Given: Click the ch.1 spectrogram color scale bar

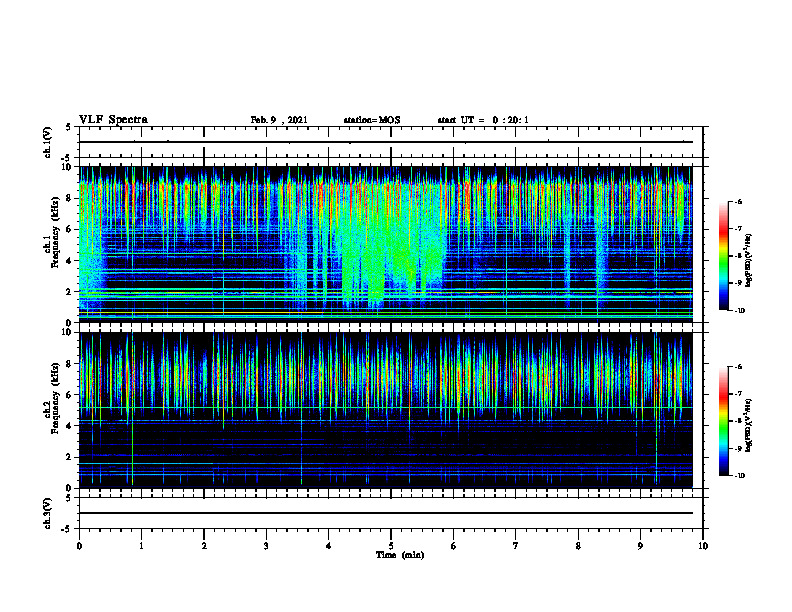Looking at the screenshot, I should tap(723, 256).
